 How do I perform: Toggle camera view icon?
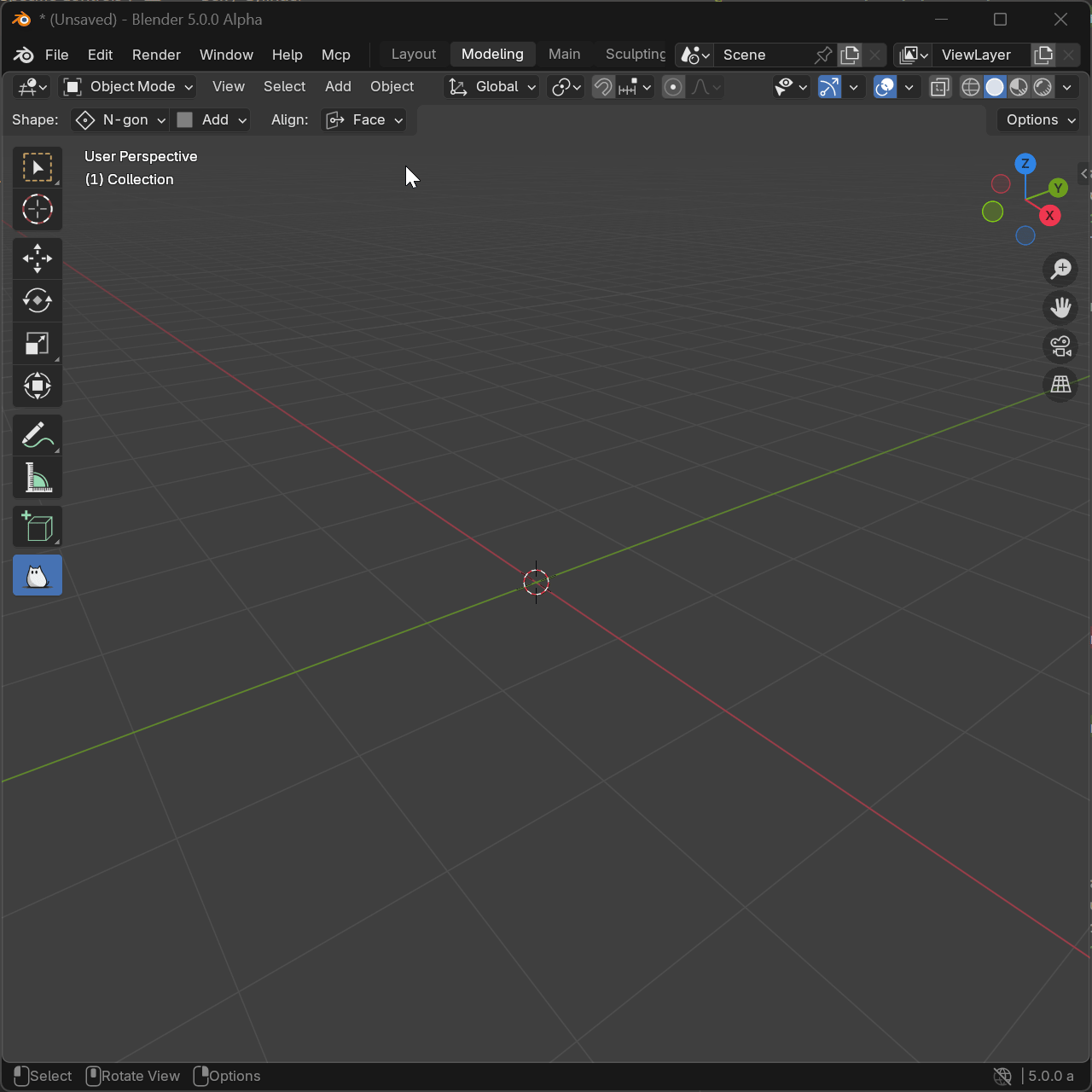1060,346
